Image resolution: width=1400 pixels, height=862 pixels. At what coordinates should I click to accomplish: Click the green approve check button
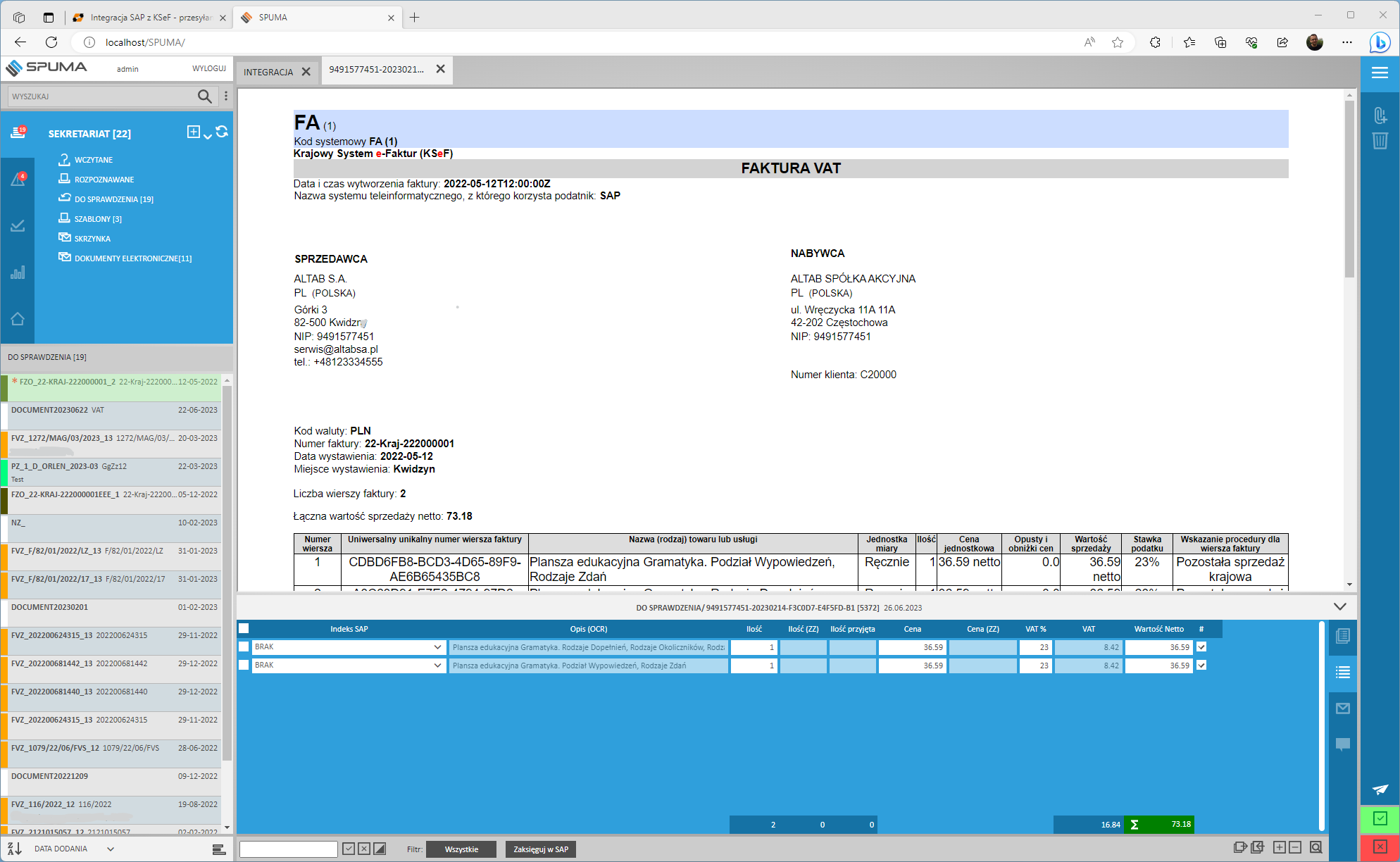pyautogui.click(x=1380, y=818)
